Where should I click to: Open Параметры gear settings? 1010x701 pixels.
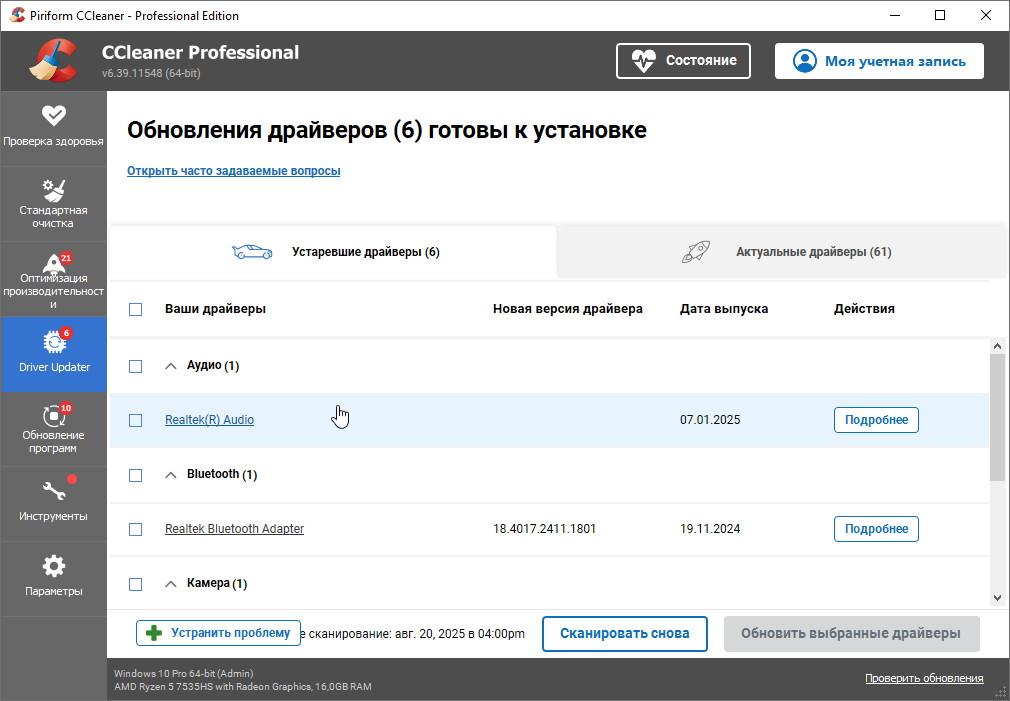pyautogui.click(x=53, y=578)
